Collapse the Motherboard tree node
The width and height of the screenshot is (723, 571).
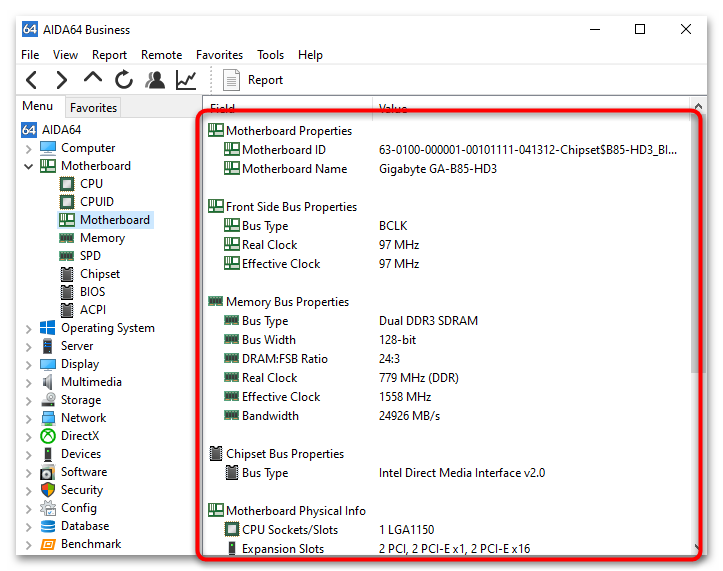pos(29,167)
